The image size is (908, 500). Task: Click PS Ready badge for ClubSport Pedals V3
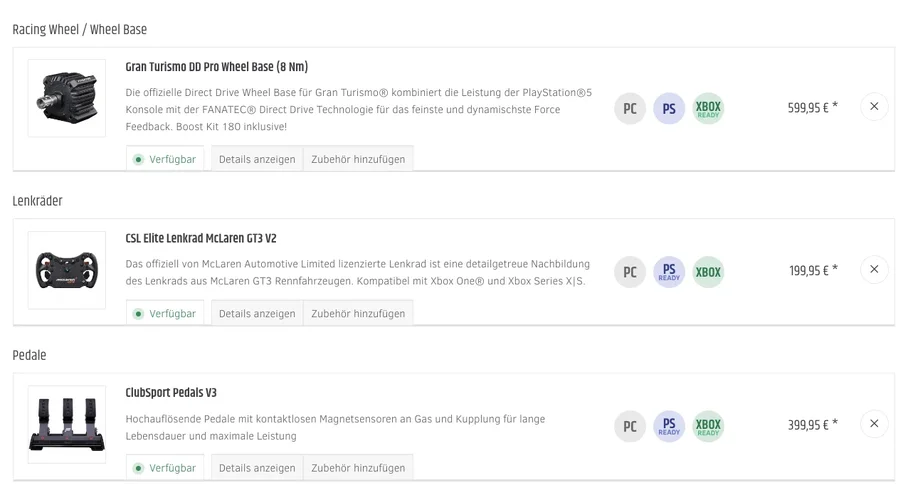click(x=669, y=426)
